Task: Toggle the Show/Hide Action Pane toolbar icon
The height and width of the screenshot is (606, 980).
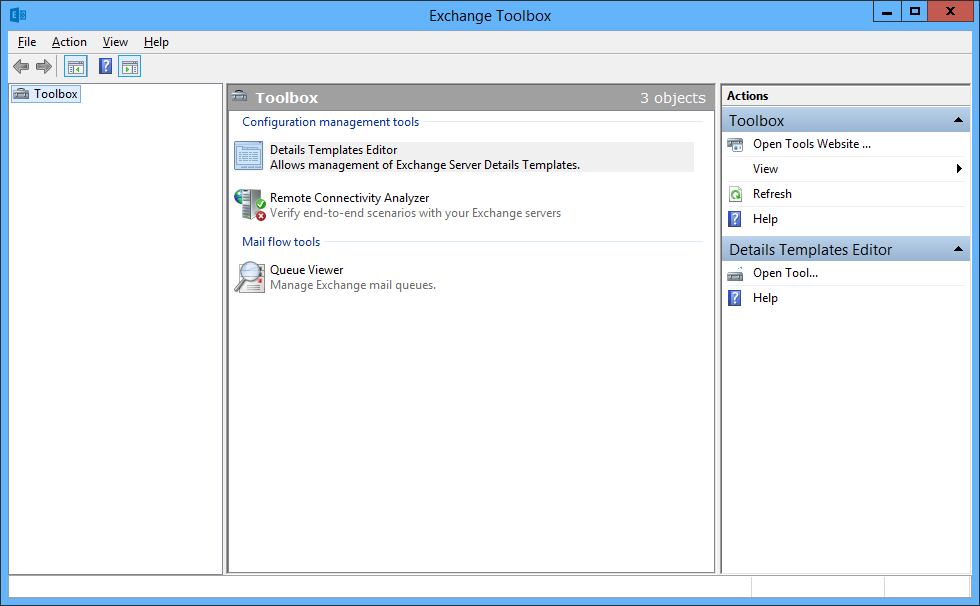Action: pos(130,66)
